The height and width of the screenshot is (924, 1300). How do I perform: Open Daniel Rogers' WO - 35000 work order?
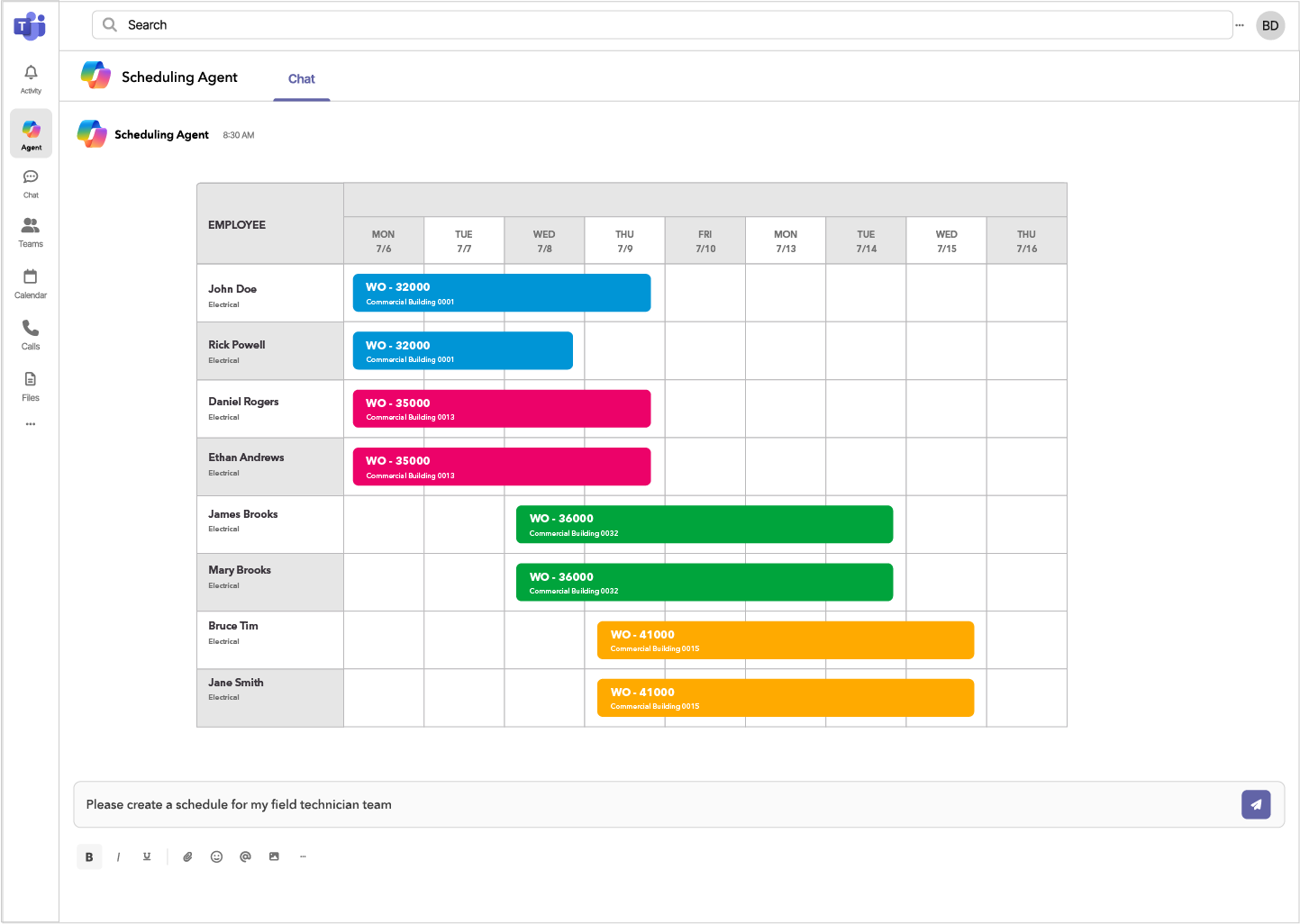point(502,409)
